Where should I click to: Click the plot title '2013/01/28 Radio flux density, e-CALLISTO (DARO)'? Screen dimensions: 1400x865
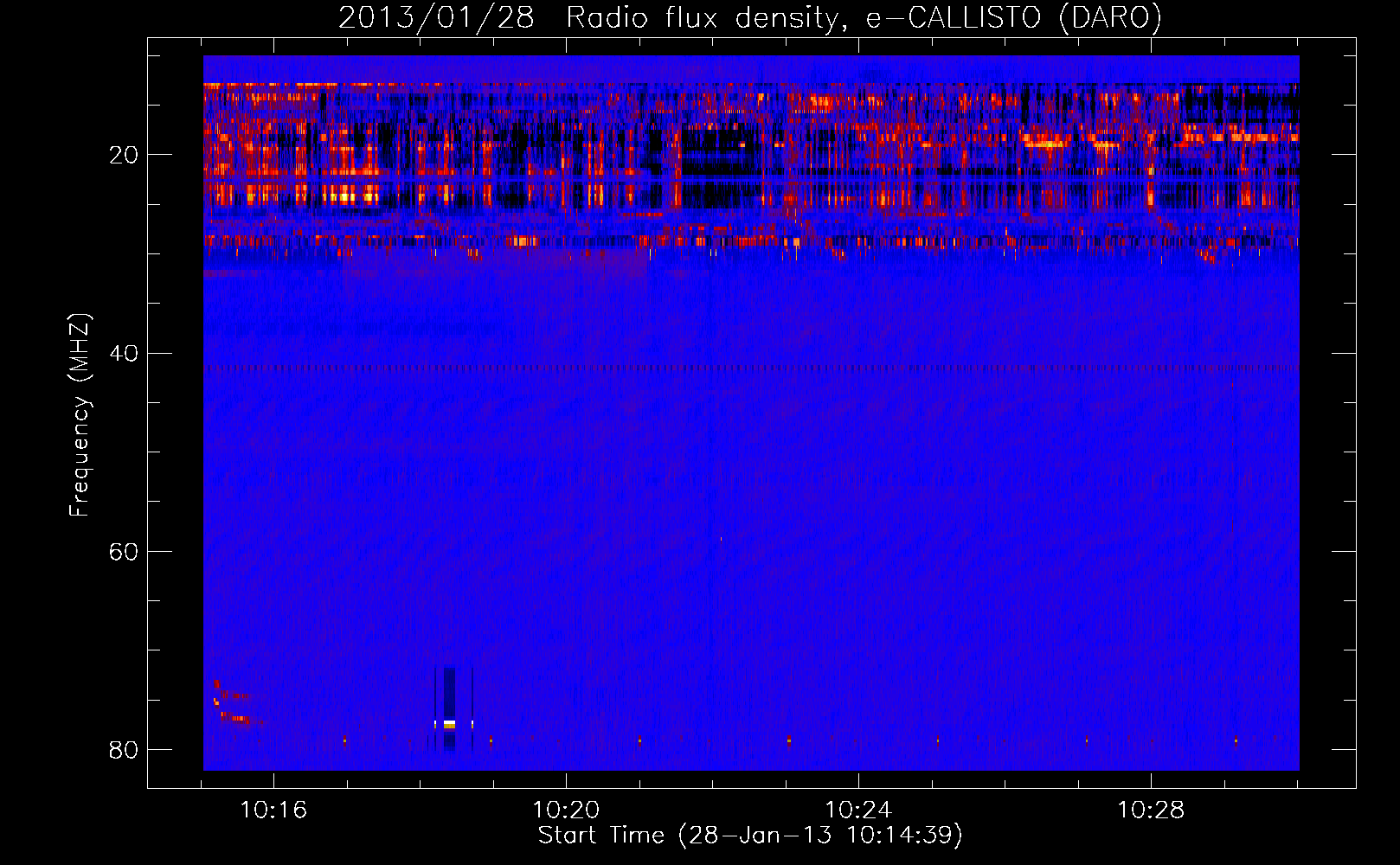(x=750, y=18)
